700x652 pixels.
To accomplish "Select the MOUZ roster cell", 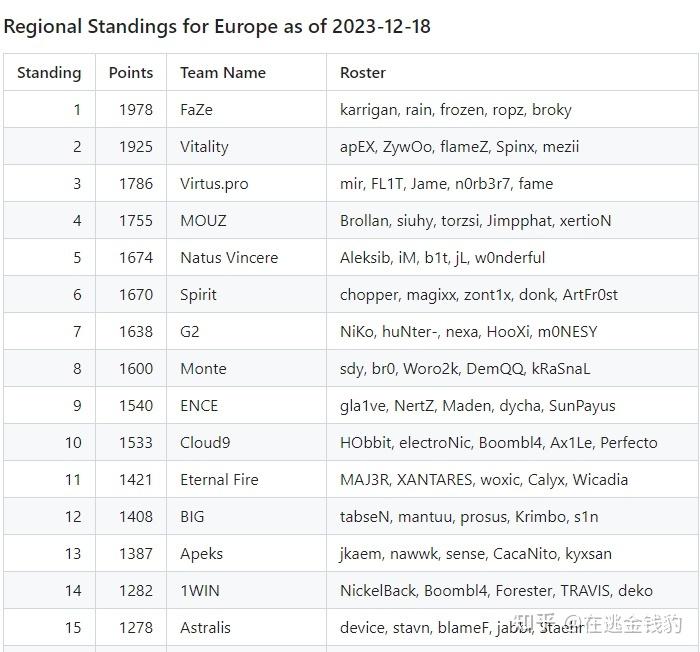I will 512,221.
